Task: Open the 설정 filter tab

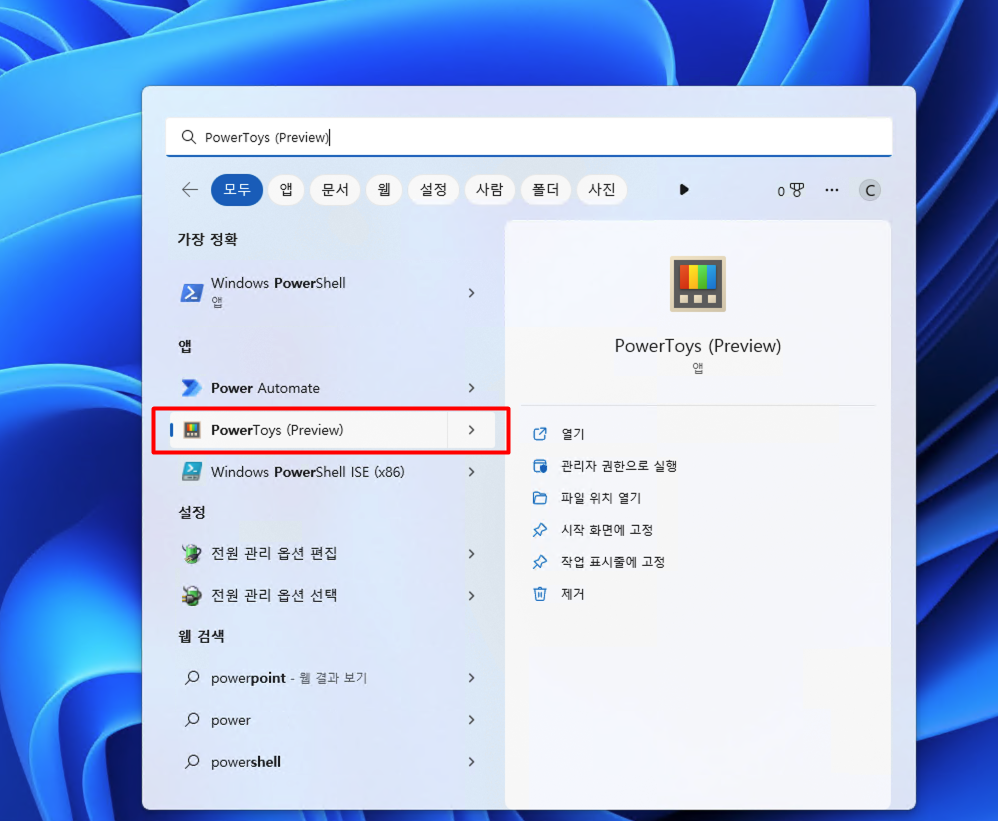Action: [x=433, y=190]
